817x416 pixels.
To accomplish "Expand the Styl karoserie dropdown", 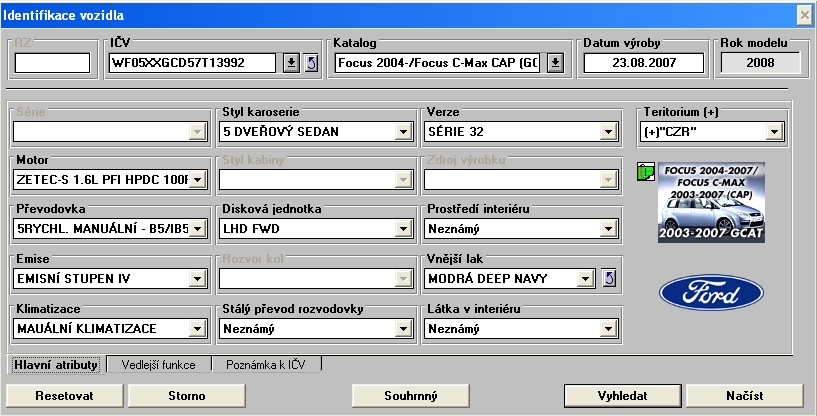I will point(403,131).
